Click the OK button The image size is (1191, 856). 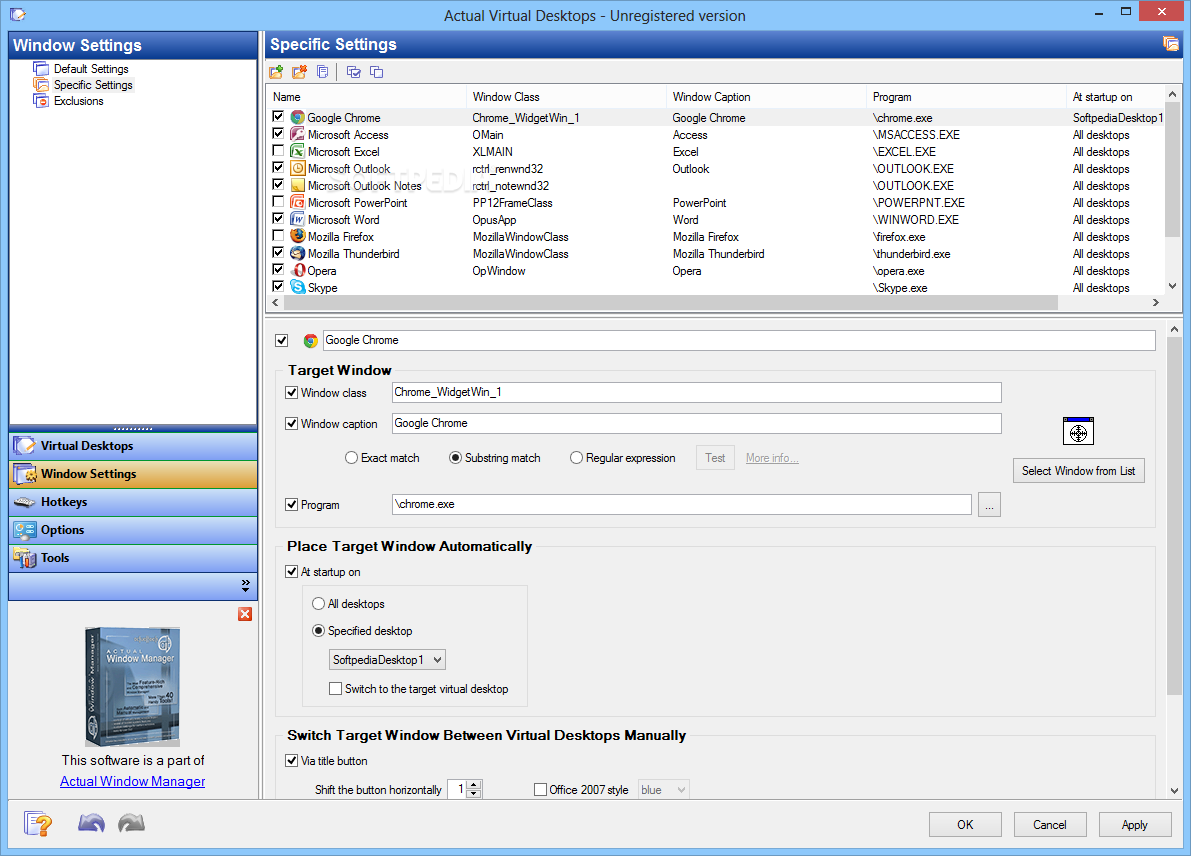[x=965, y=825]
